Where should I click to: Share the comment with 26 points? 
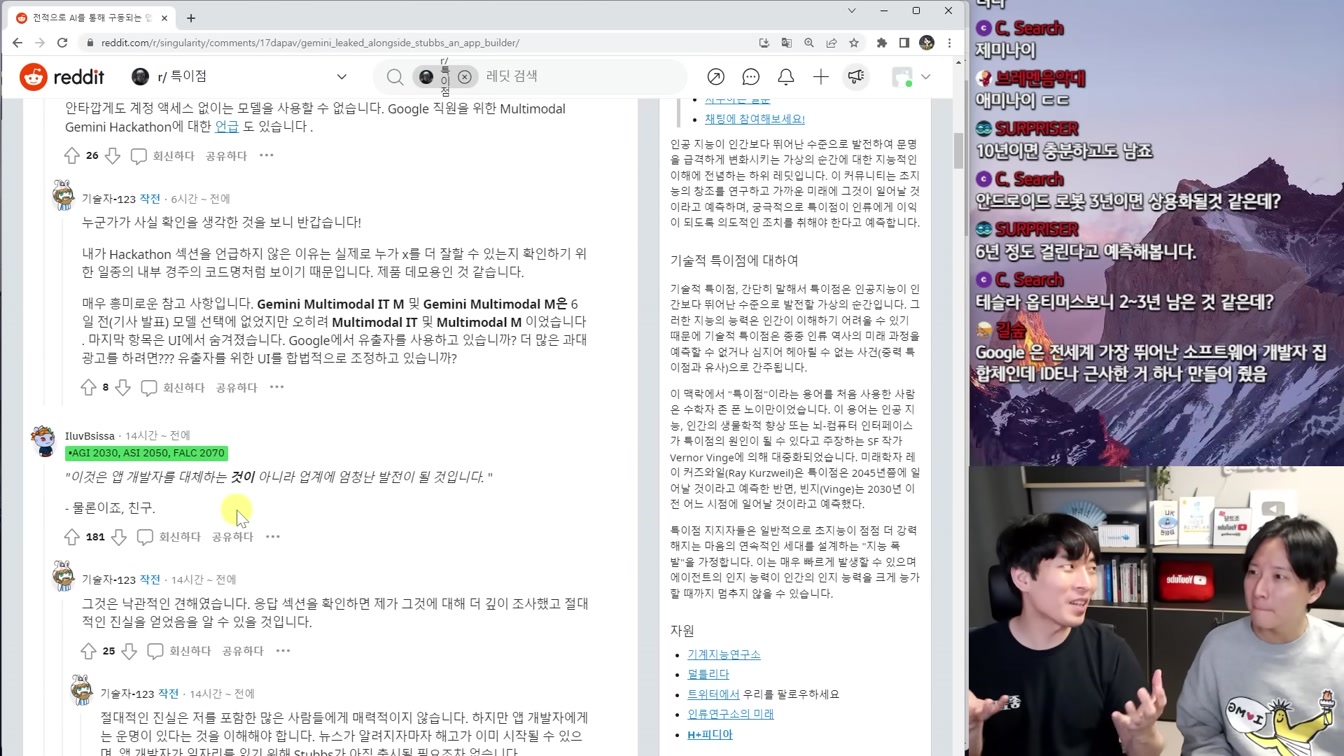pyautogui.click(x=226, y=156)
